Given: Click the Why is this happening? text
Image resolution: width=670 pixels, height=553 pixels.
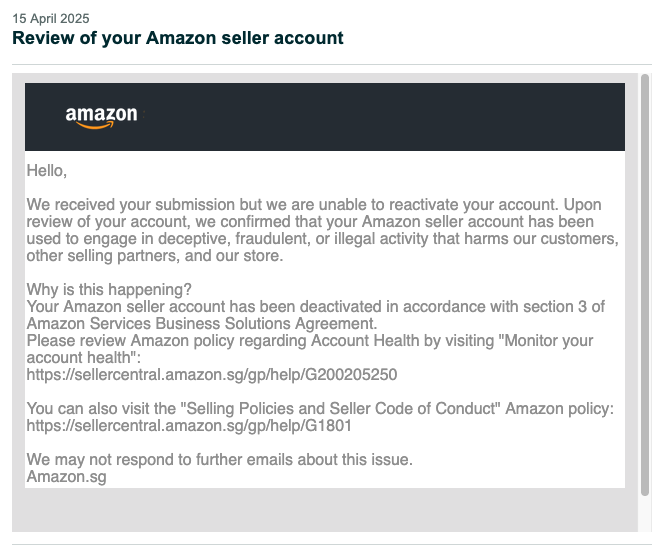Looking at the screenshot, I should (x=109, y=289).
